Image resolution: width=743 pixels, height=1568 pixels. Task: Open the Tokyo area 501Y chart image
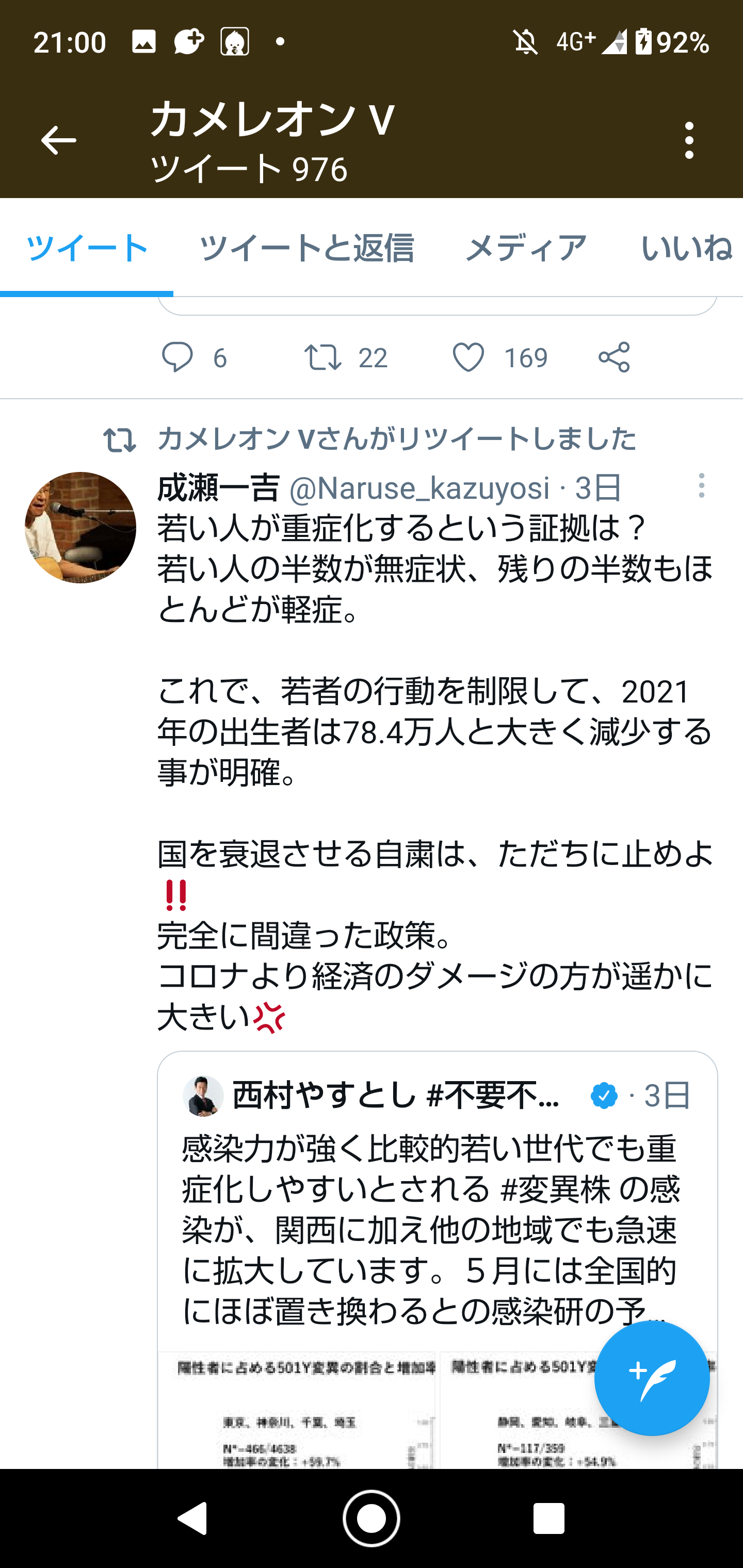coord(297,1410)
